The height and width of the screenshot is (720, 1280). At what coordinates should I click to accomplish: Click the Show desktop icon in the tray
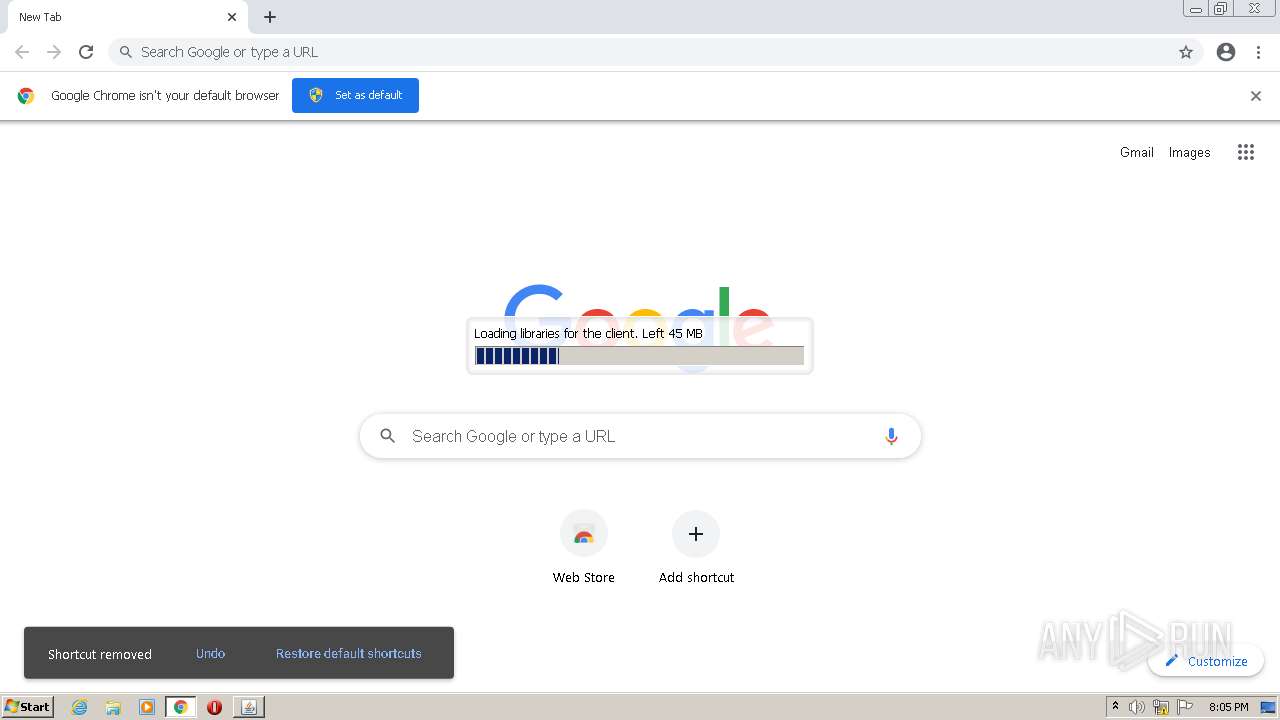[x=1269, y=707]
